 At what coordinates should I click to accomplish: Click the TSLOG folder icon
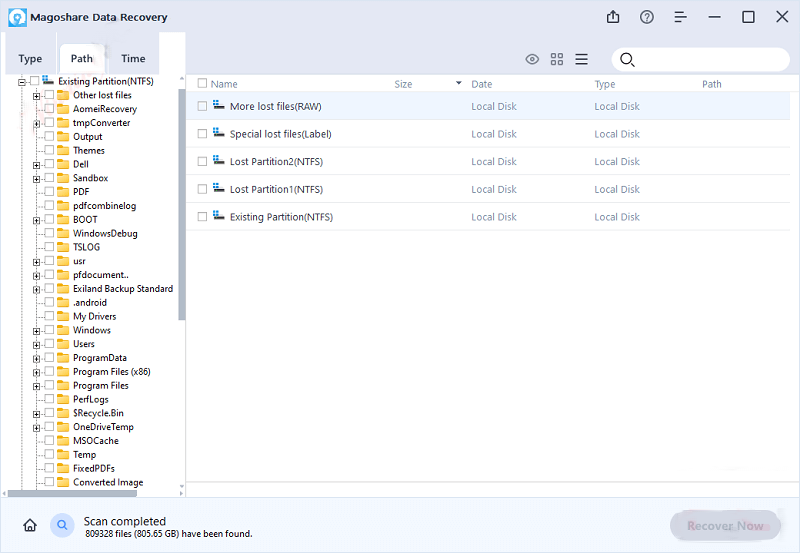63,247
